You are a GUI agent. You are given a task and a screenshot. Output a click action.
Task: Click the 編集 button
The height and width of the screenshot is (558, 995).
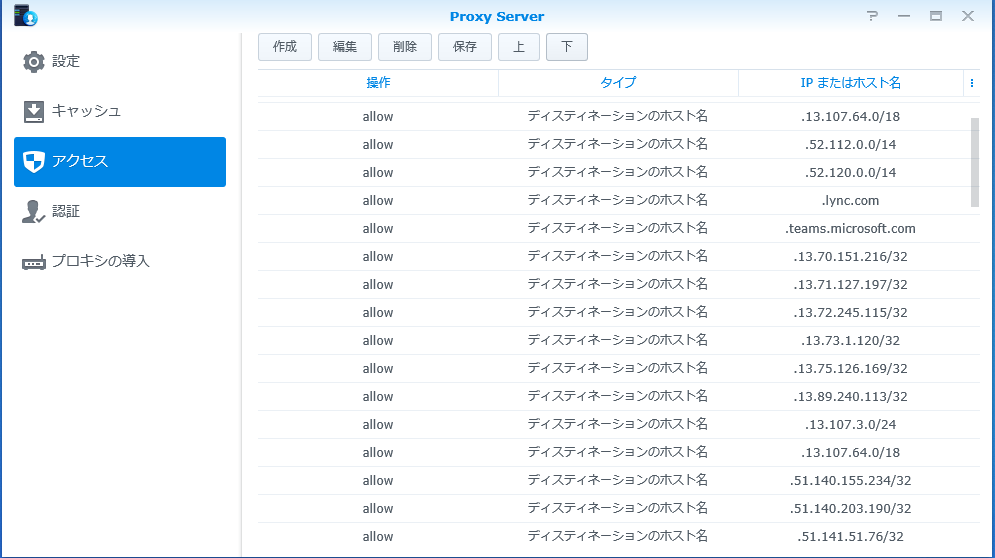point(345,47)
